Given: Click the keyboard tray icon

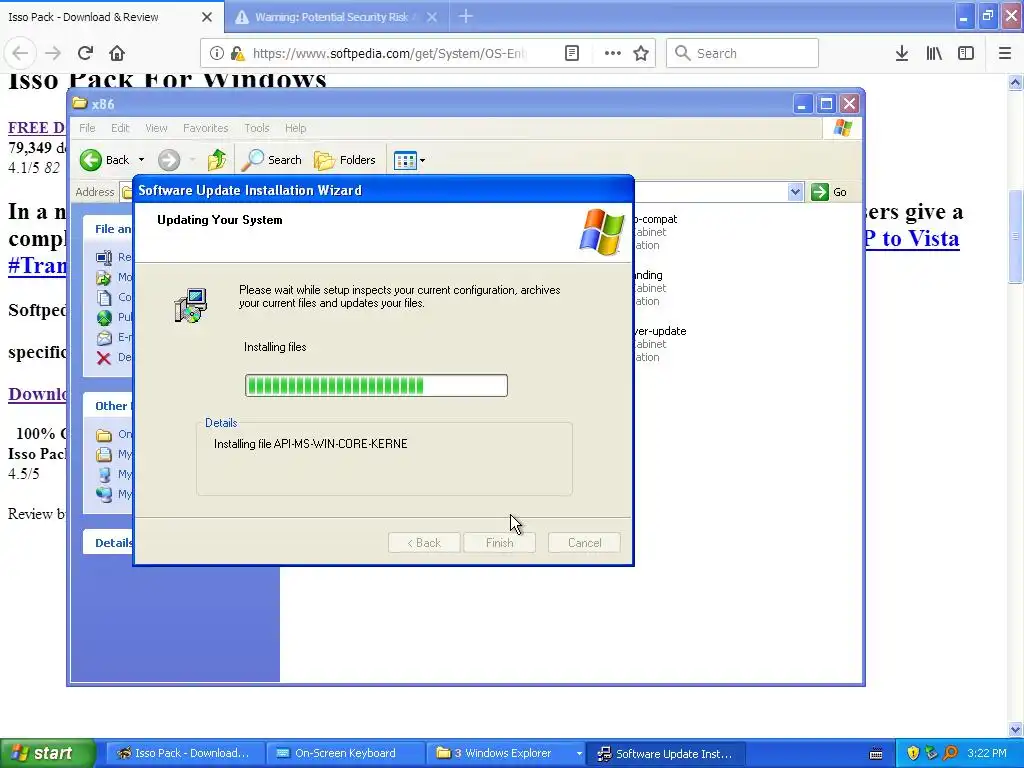Looking at the screenshot, I should click(x=876, y=754).
